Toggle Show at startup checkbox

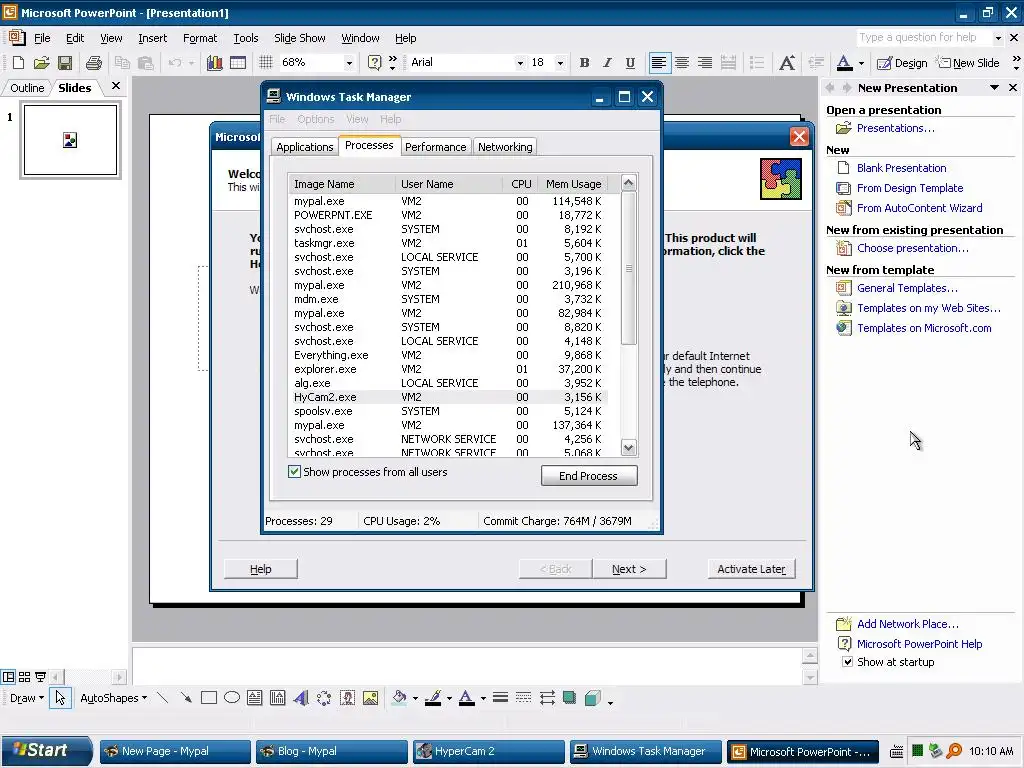(848, 662)
